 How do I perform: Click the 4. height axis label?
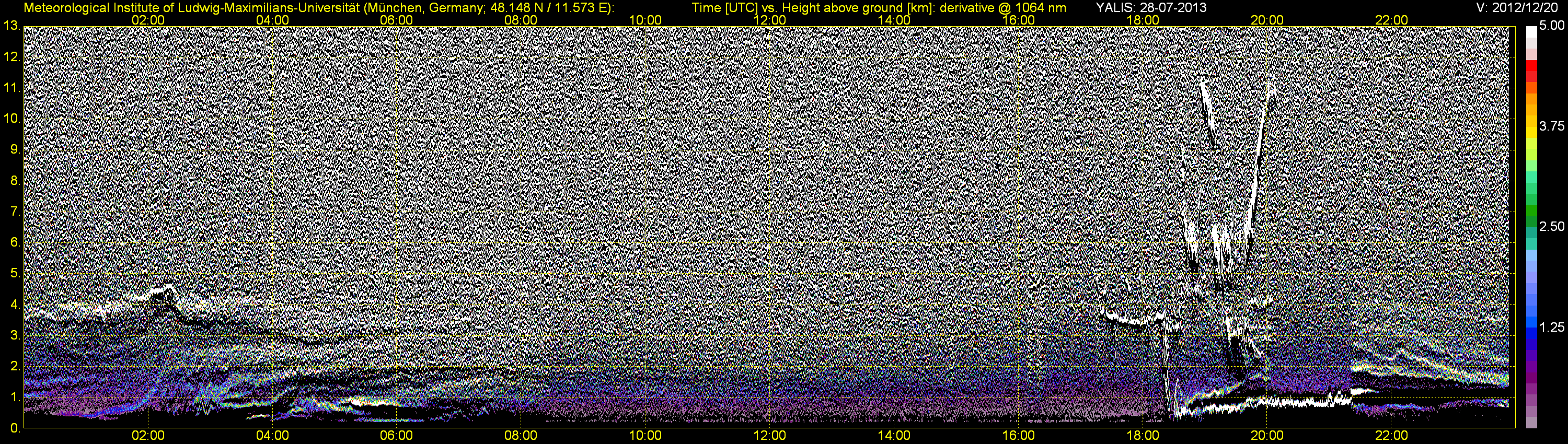coord(15,305)
